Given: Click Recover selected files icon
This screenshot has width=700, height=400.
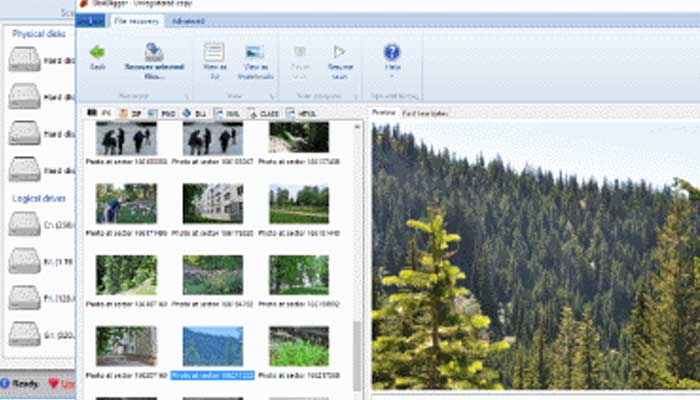Looking at the screenshot, I should (154, 52).
